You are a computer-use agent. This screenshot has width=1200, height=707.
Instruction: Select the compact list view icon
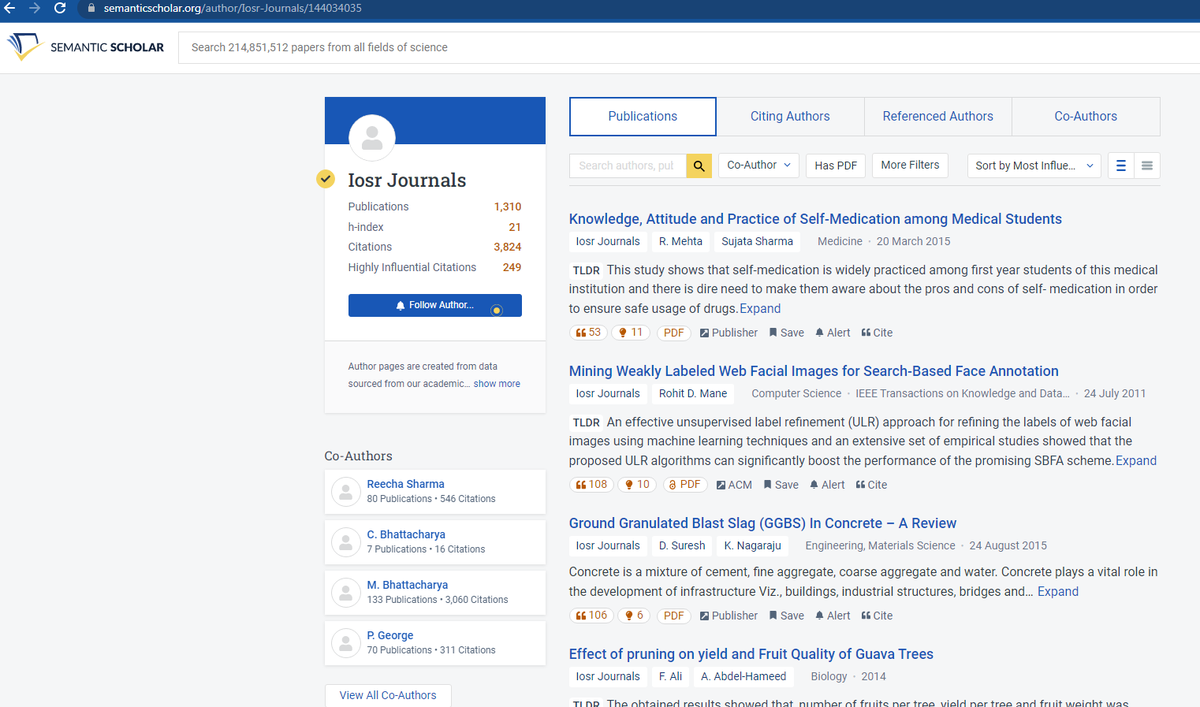(x=1147, y=166)
